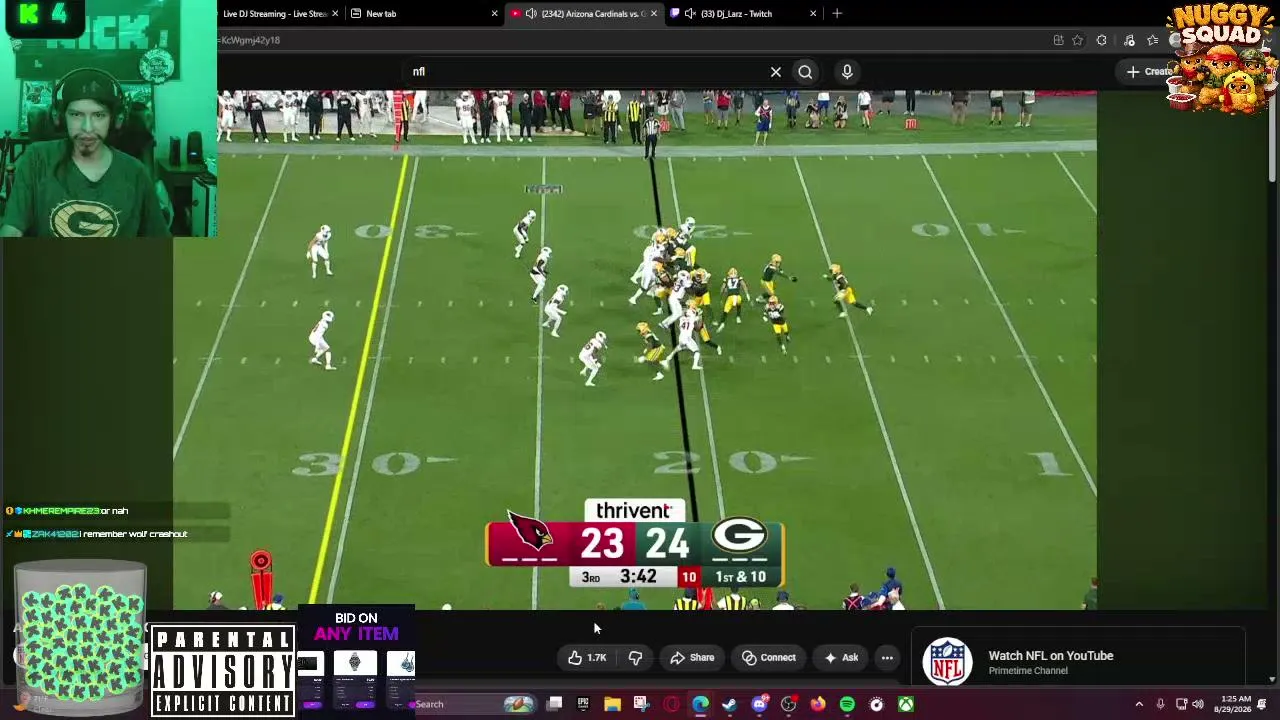Mute the Arizona Cardinals tab audio
The height and width of the screenshot is (720, 1280).
(531, 14)
